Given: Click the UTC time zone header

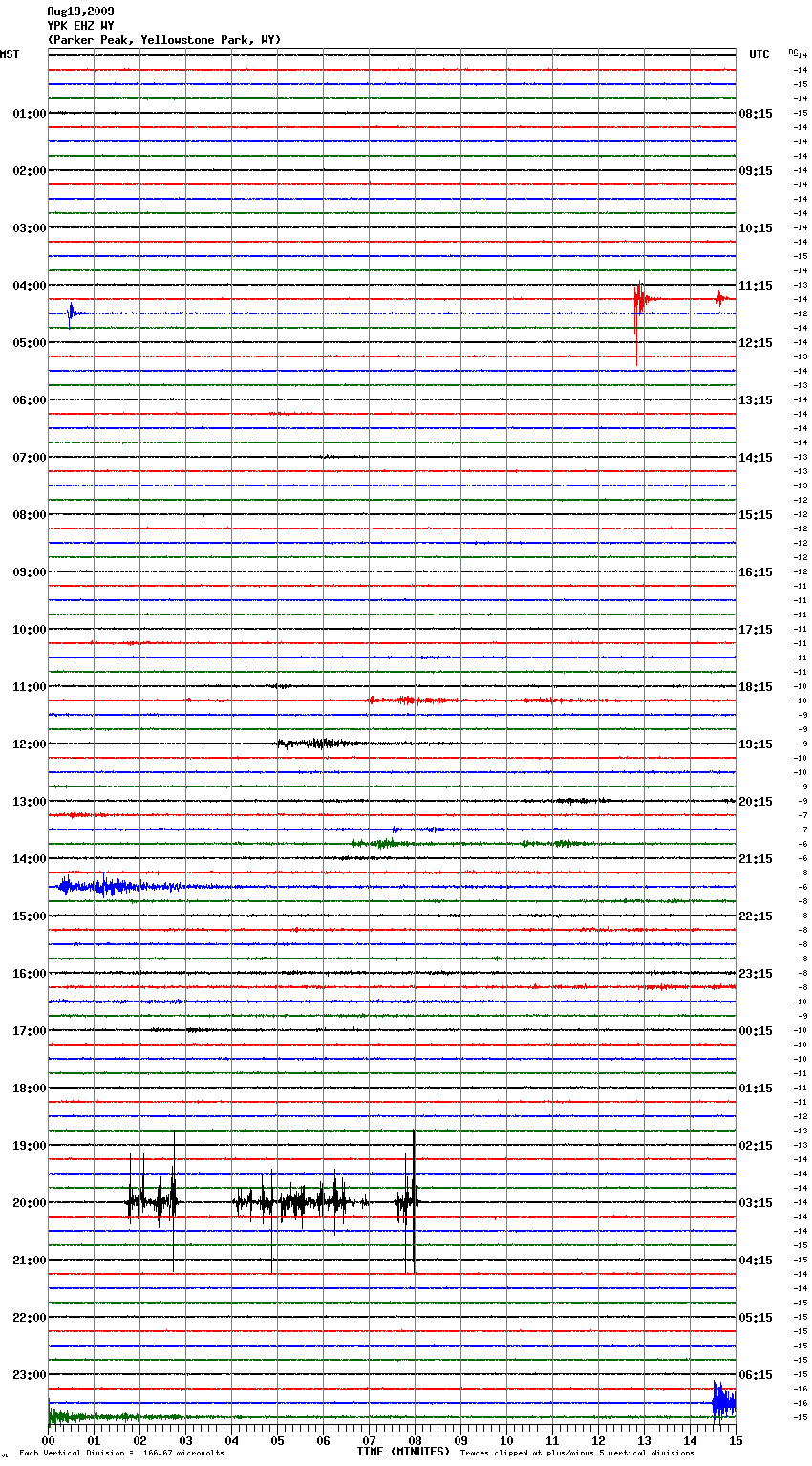Looking at the screenshot, I should tap(759, 54).
